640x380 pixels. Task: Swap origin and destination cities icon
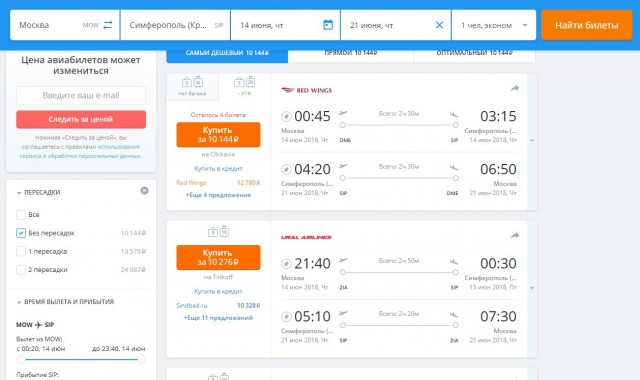[108, 25]
